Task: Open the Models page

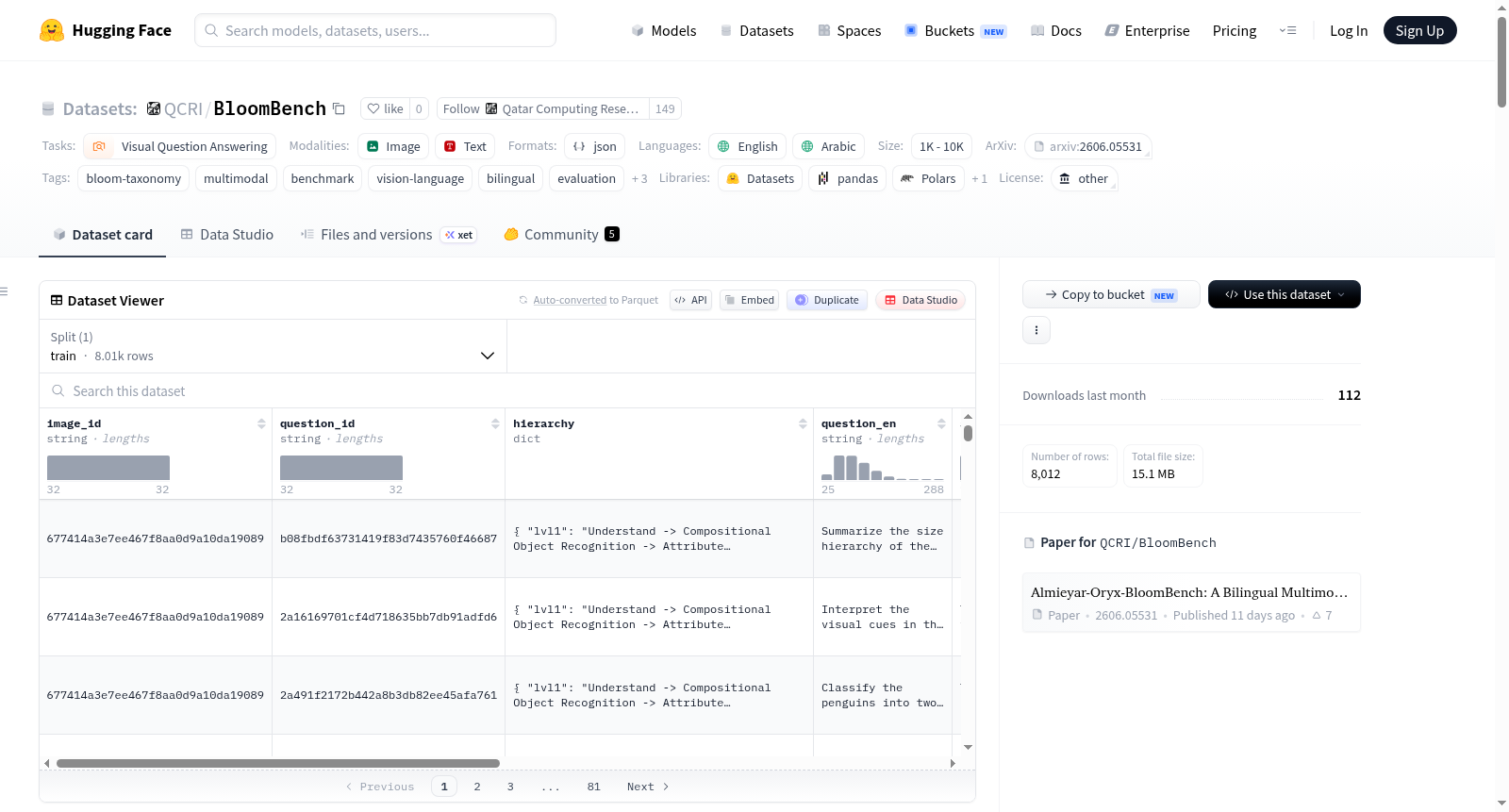Action: point(664,30)
